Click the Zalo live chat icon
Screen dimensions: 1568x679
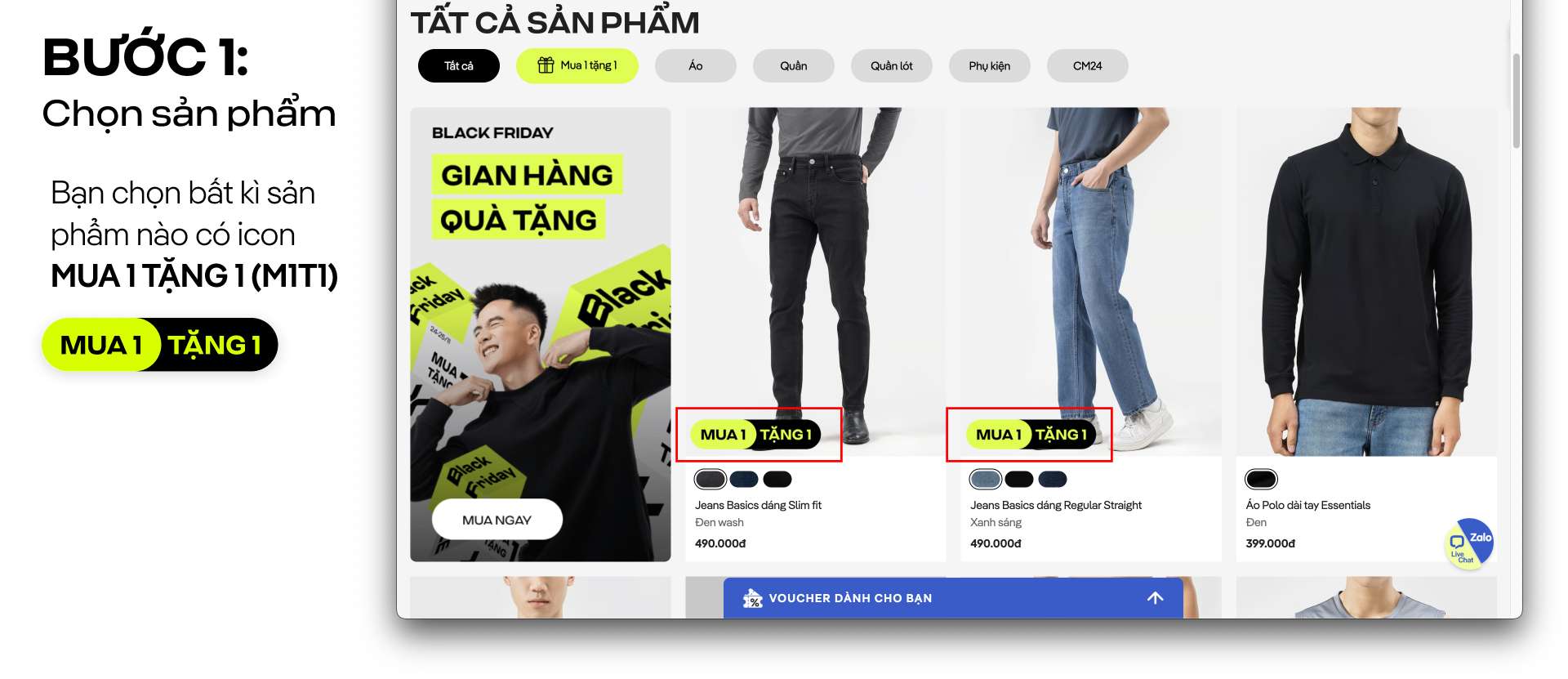(x=1469, y=543)
